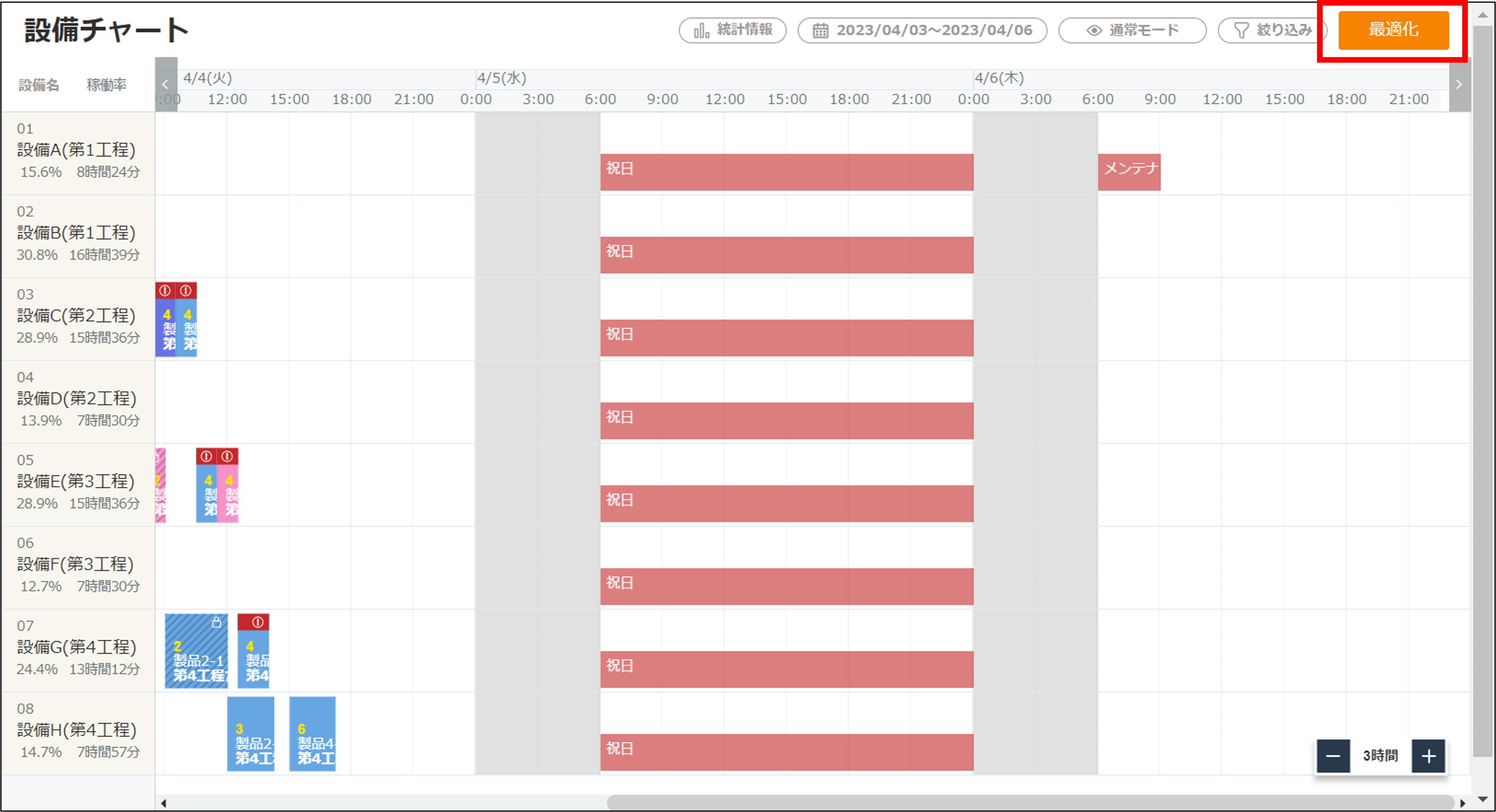Click the メンテナ maintenance block for 設備A
The image size is (1496, 812).
point(1129,172)
